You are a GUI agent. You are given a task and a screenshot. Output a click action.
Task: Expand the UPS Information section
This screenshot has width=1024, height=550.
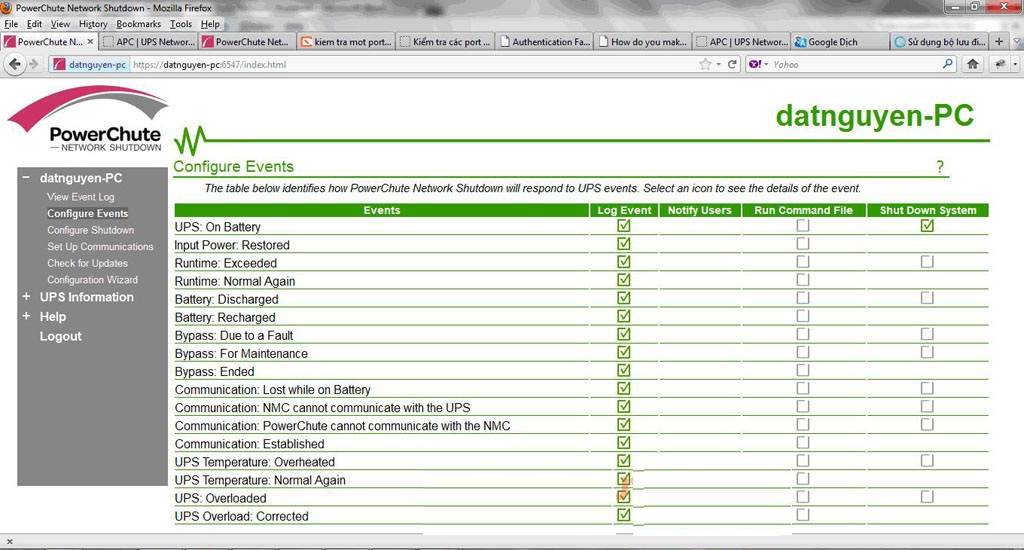click(26, 297)
